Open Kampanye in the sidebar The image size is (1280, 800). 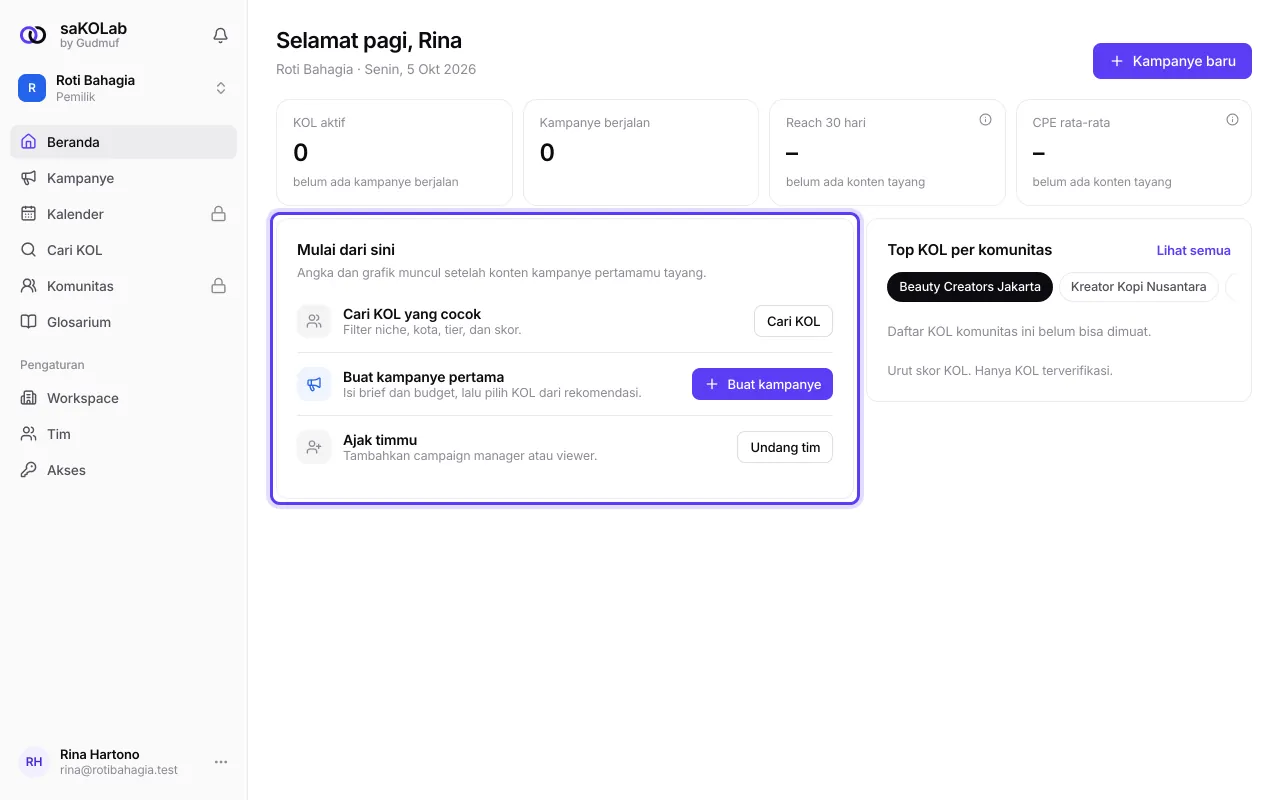pyautogui.click(x=124, y=178)
